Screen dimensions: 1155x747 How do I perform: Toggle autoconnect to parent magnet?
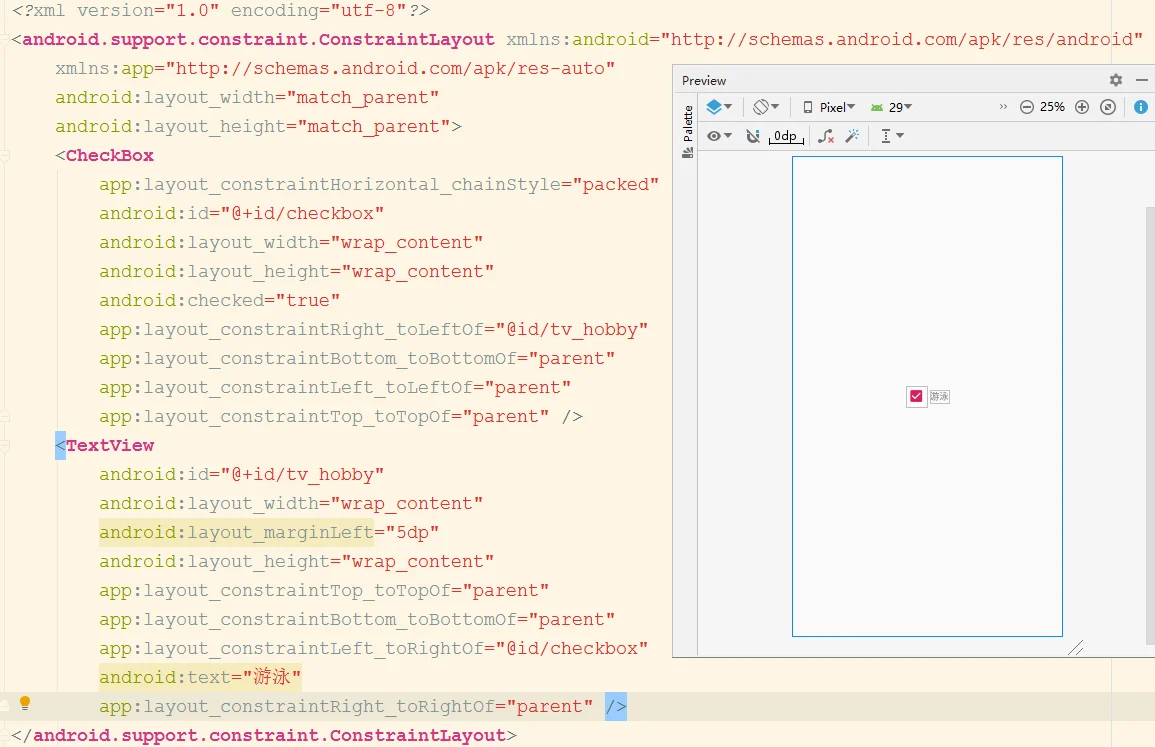[752, 136]
